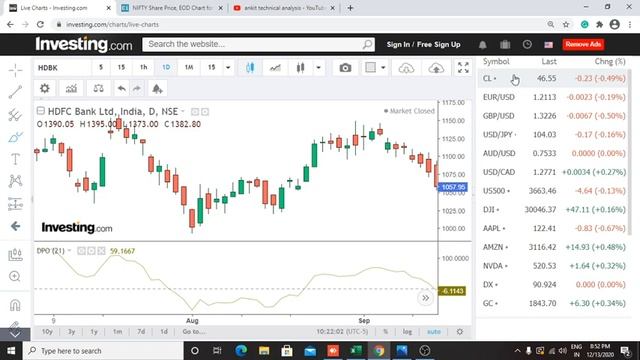Toggle the percent scale
This screenshot has width=640, height=360.
[385, 332]
